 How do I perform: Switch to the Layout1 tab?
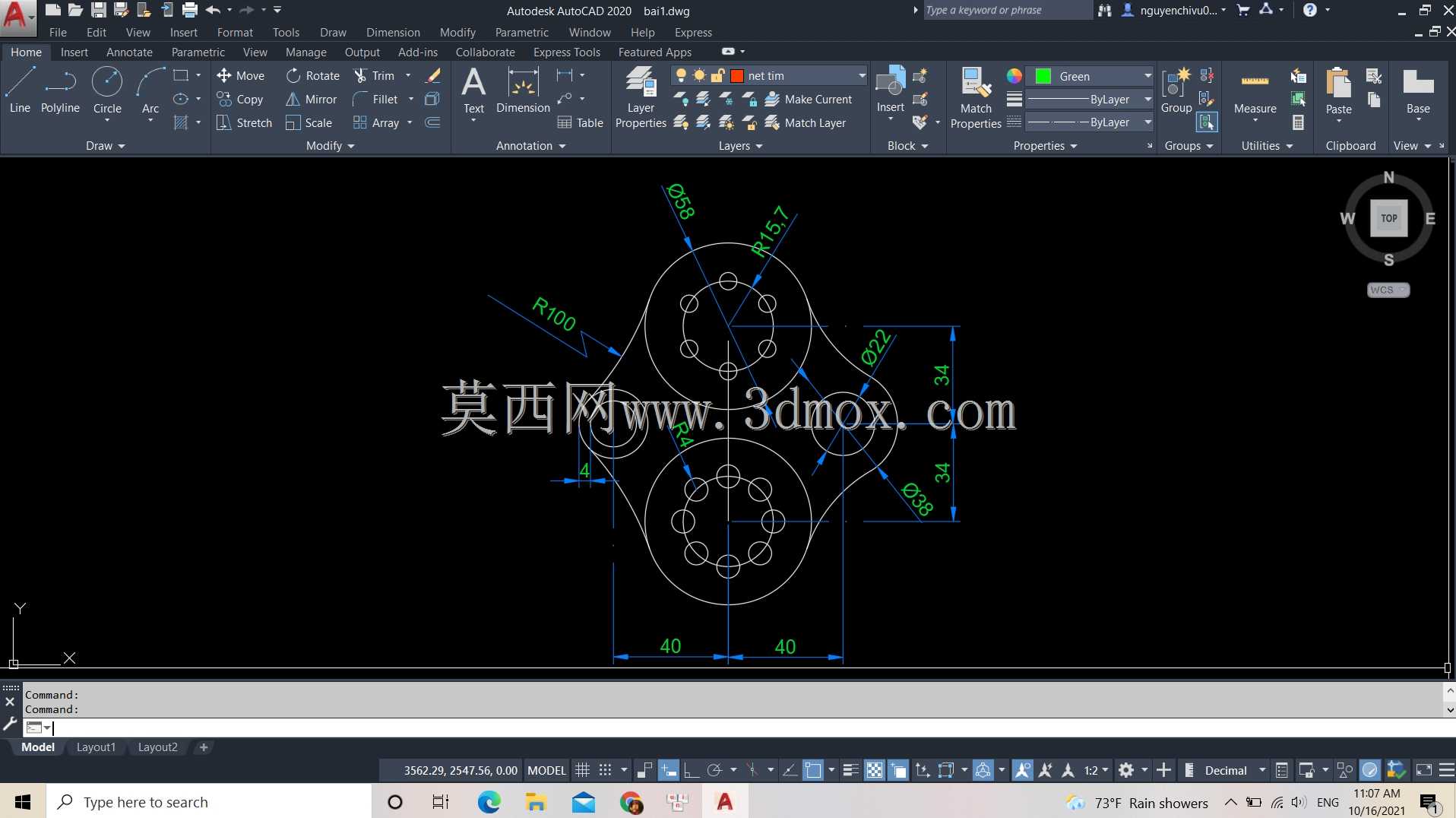pos(96,747)
